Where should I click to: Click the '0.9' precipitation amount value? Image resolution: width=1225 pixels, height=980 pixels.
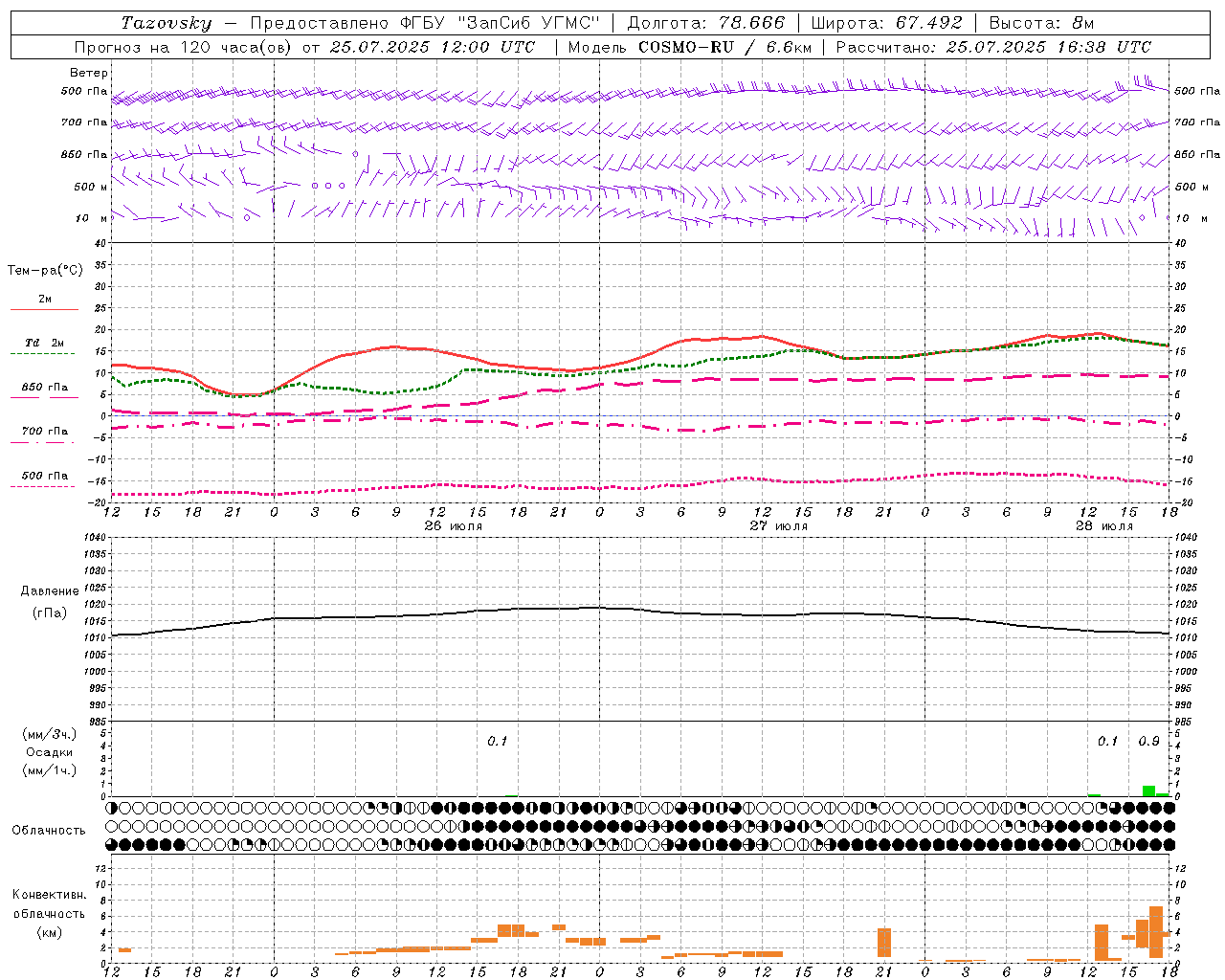point(1148,742)
